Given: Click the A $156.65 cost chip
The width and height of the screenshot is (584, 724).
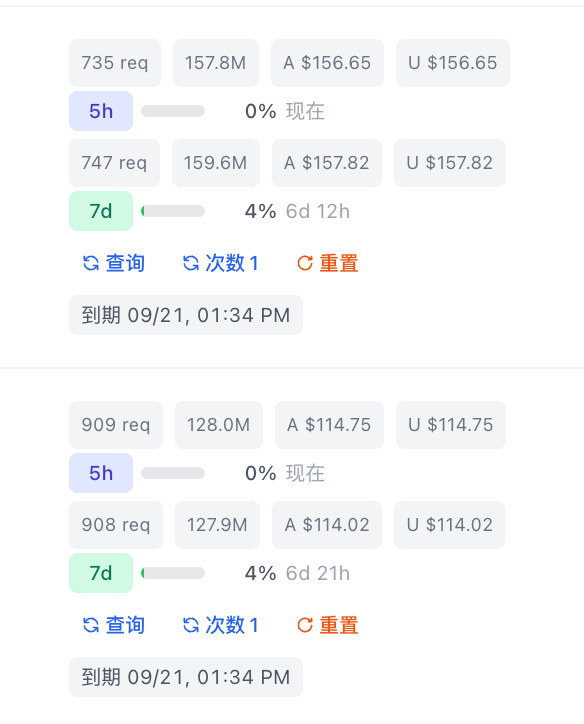Looking at the screenshot, I should pyautogui.click(x=327, y=63).
